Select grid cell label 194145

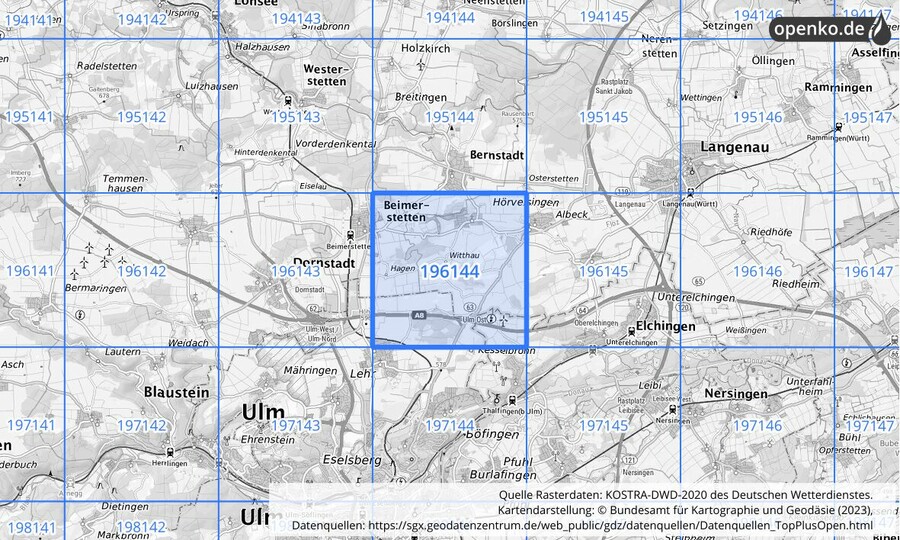604,17
